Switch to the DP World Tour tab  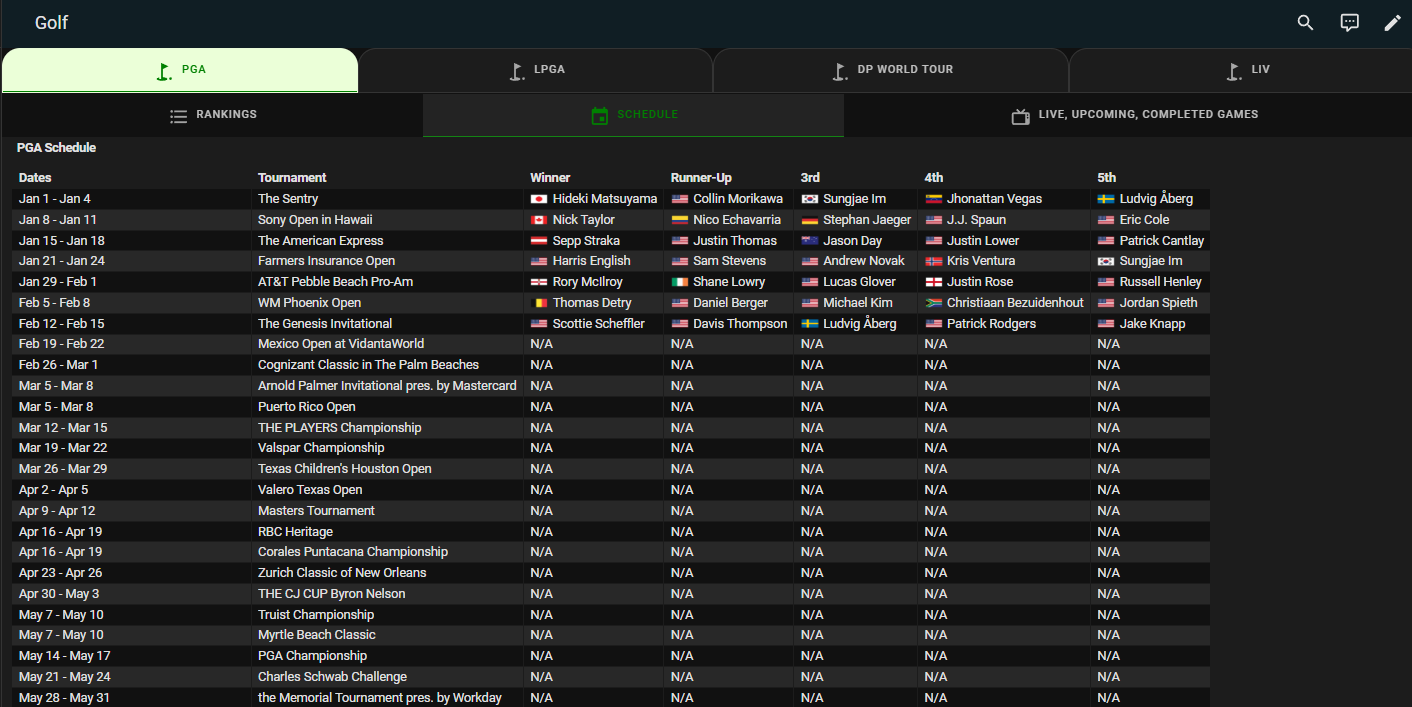point(891,70)
